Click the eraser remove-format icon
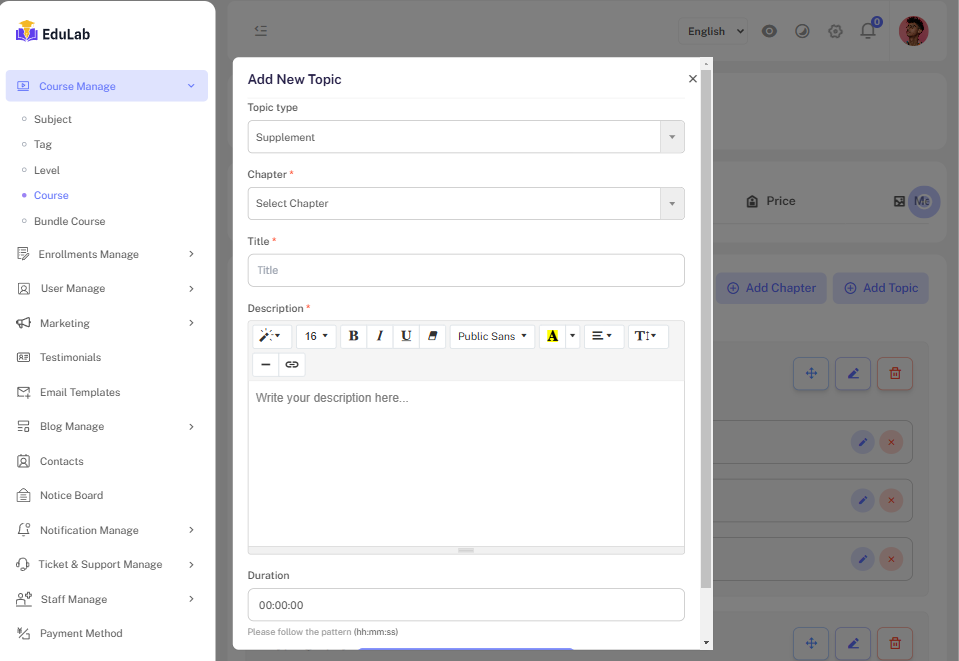Viewport: 959px width, 661px height. tap(432, 336)
